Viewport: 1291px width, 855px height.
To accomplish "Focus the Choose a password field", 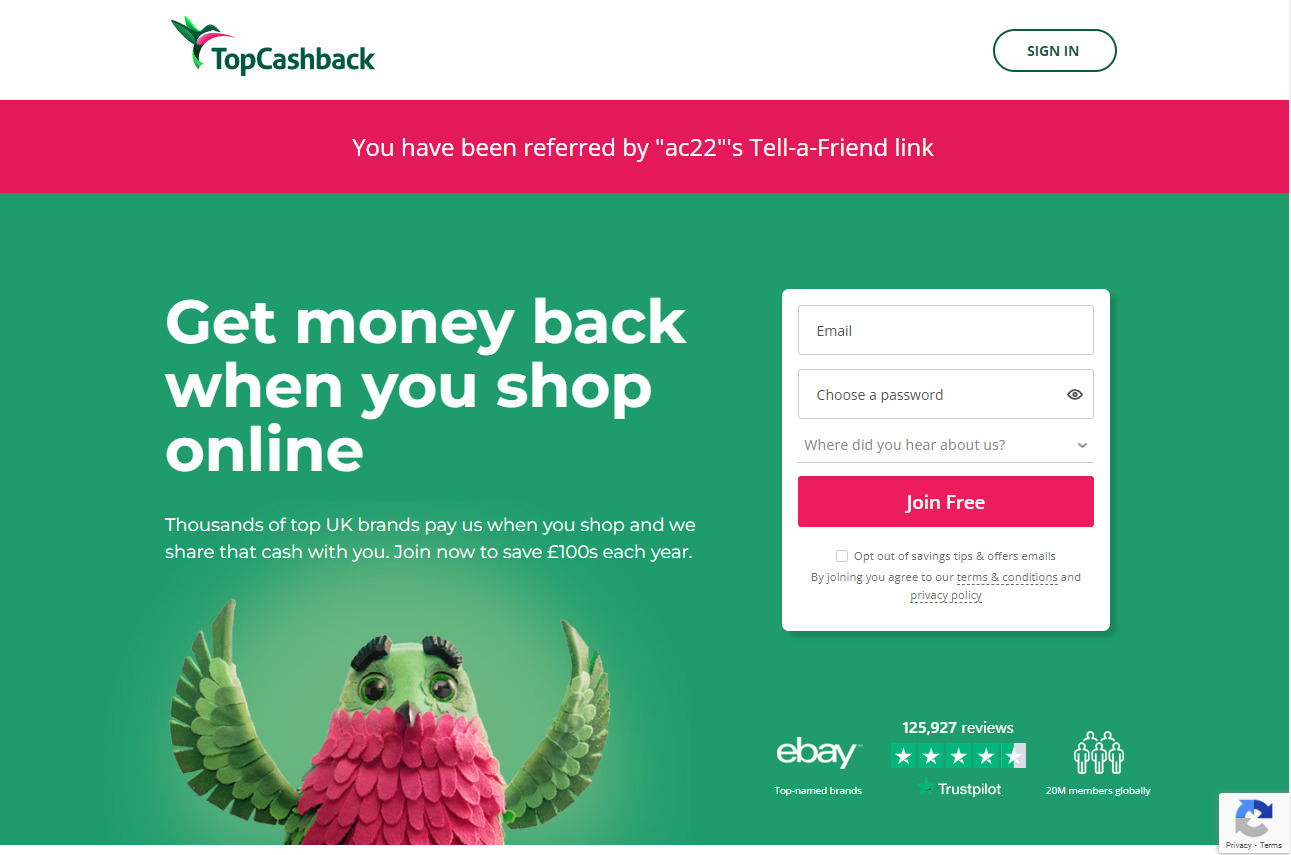I will click(x=946, y=394).
